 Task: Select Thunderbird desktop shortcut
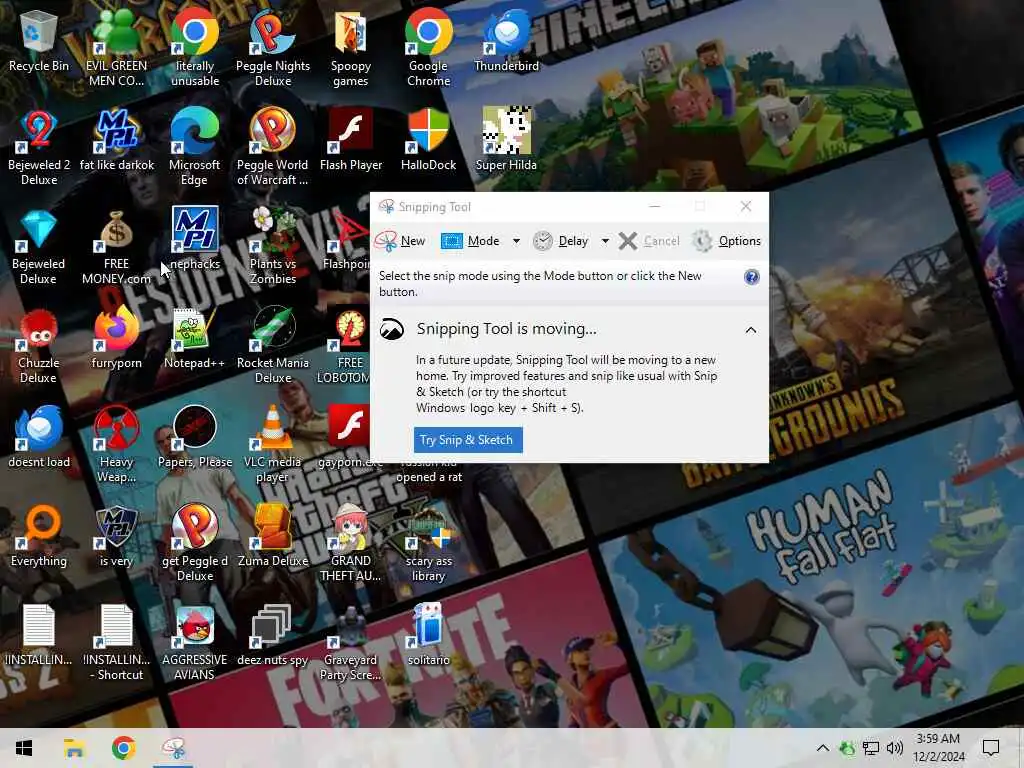[507, 40]
